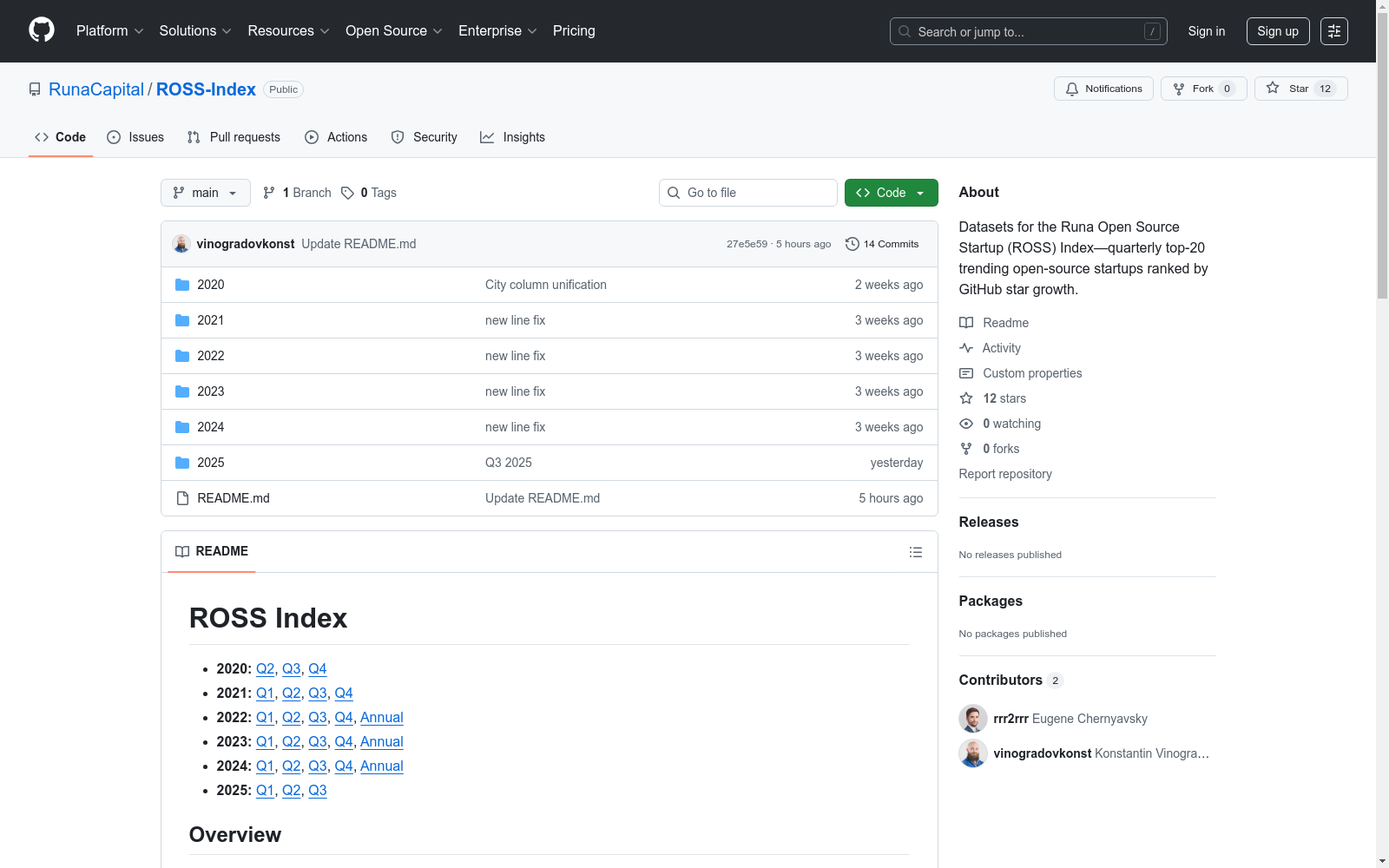
Task: Click the README.md file icon
Action: tap(182, 498)
